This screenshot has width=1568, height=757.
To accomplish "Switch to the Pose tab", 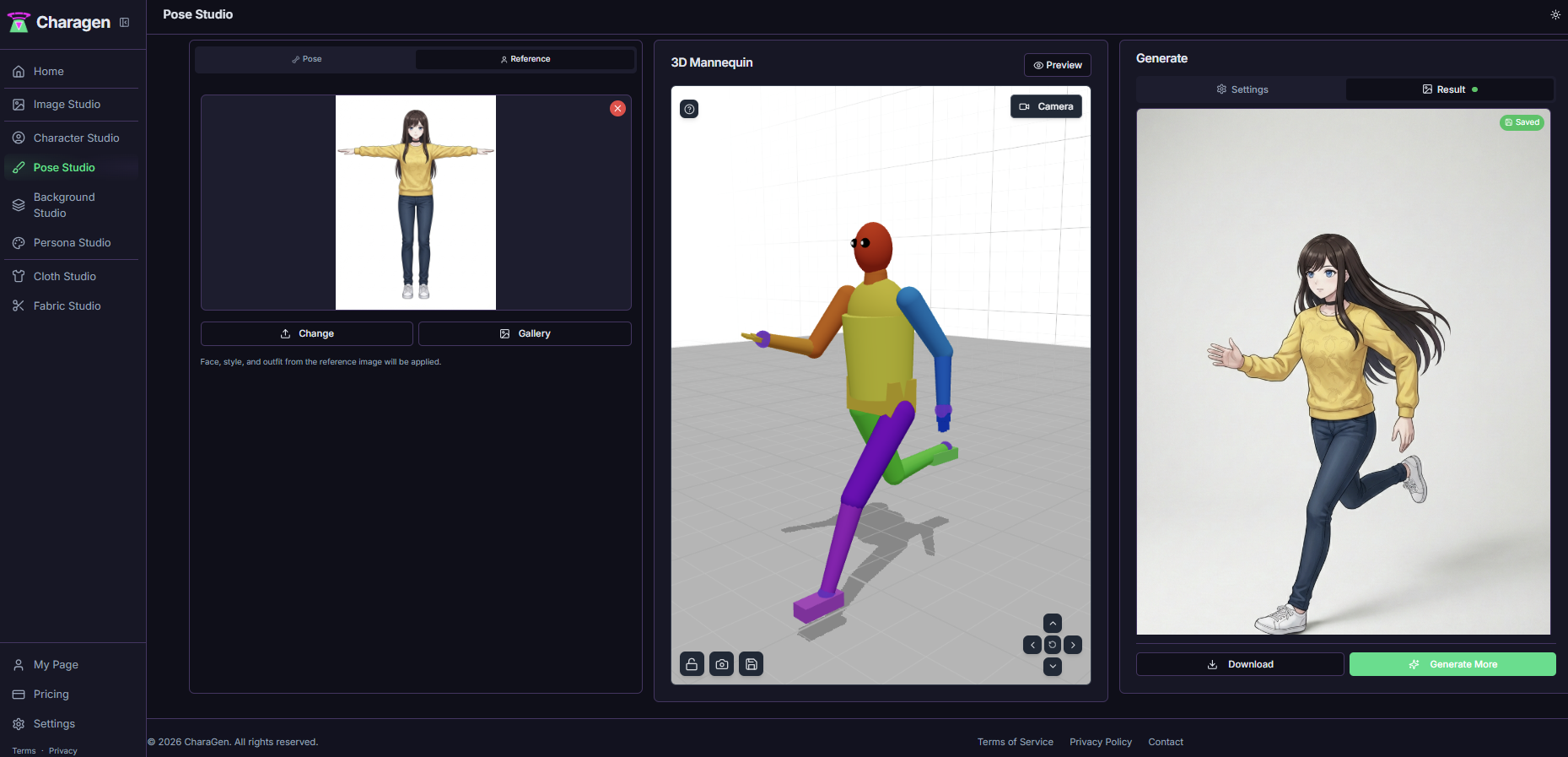I will coord(306,59).
